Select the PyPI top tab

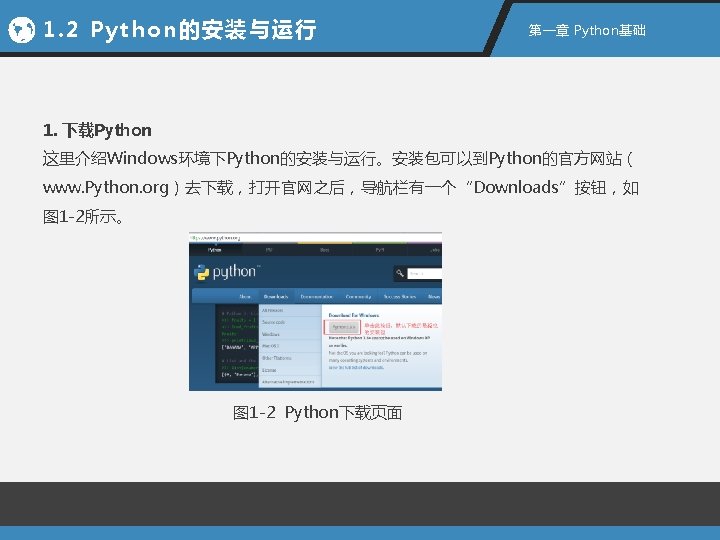pos(380,250)
